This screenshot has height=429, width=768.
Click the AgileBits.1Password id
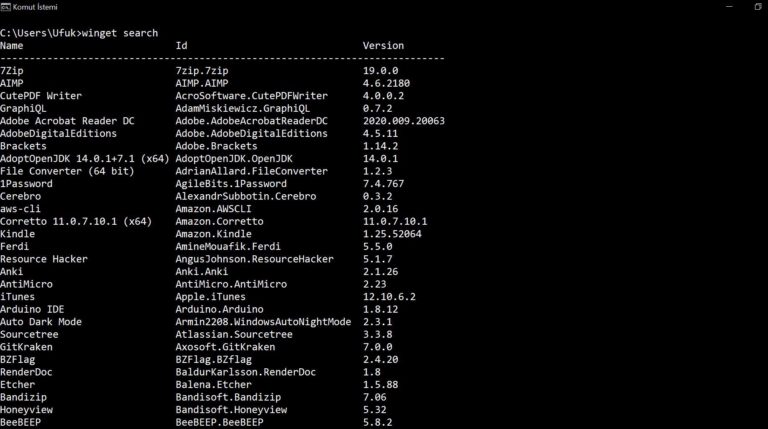[x=231, y=184]
